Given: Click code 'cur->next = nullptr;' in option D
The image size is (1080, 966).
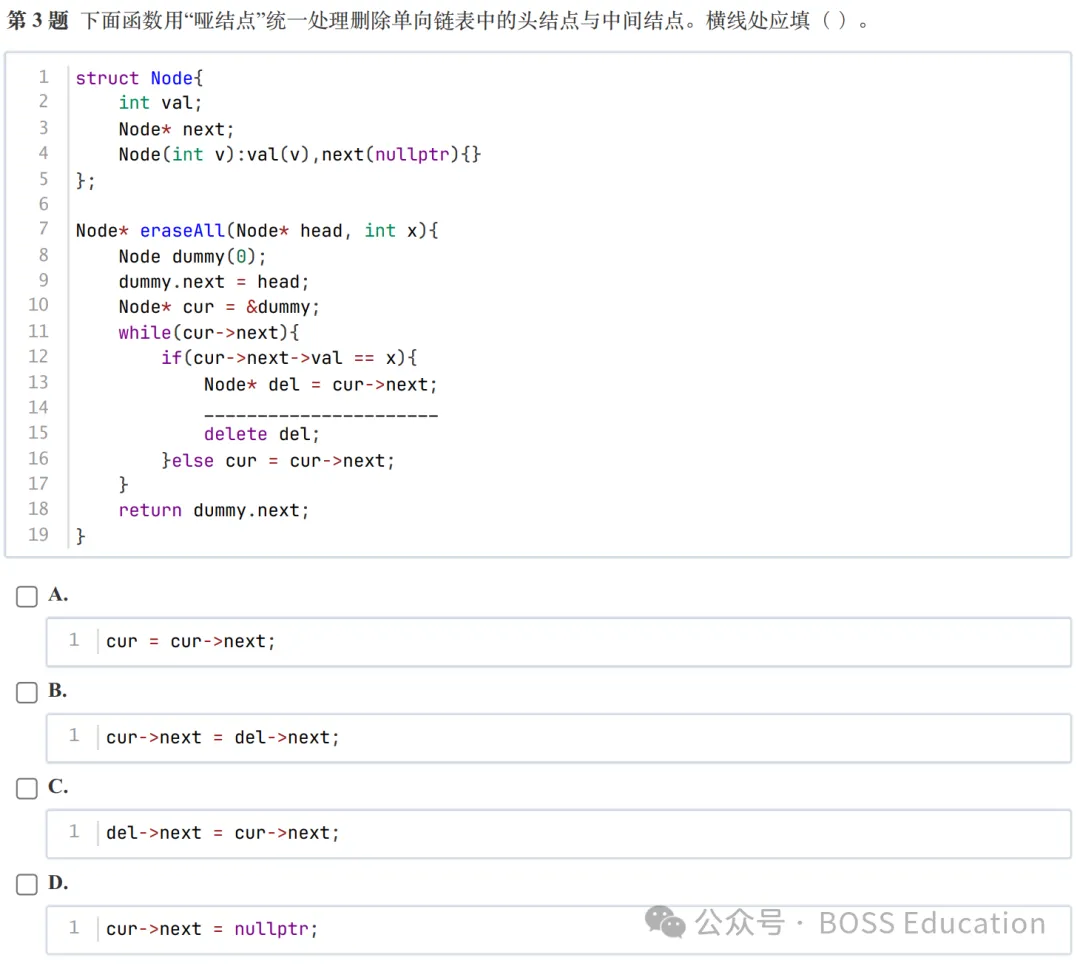Looking at the screenshot, I should [x=211, y=929].
